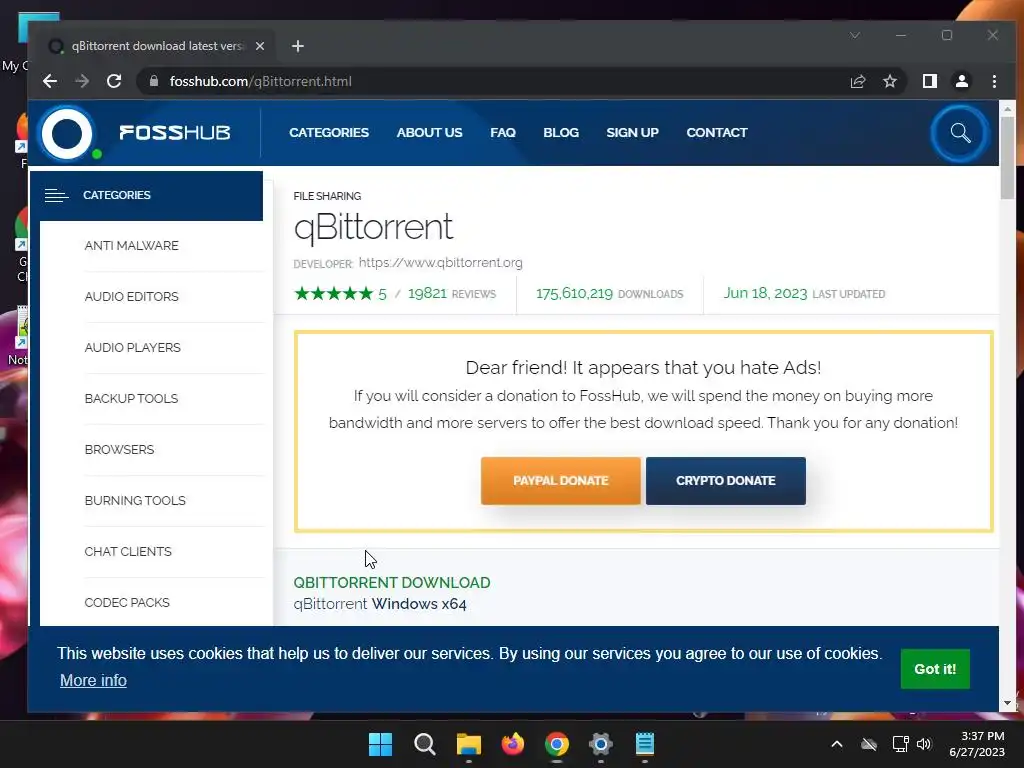Click QBITTORRENT DOWNLOAD heading text
Screen dimensions: 1024x768
coord(392,583)
